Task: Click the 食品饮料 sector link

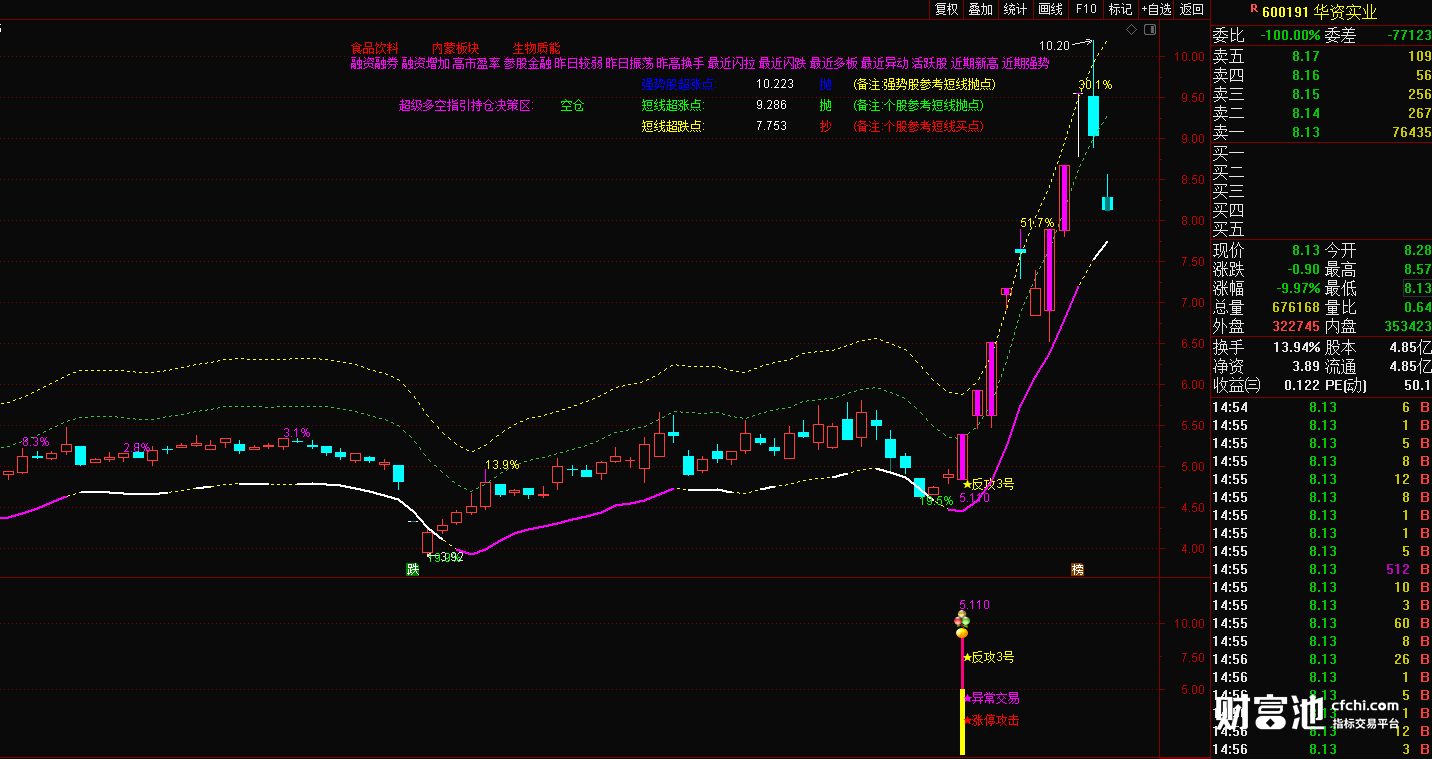Action: (x=375, y=48)
